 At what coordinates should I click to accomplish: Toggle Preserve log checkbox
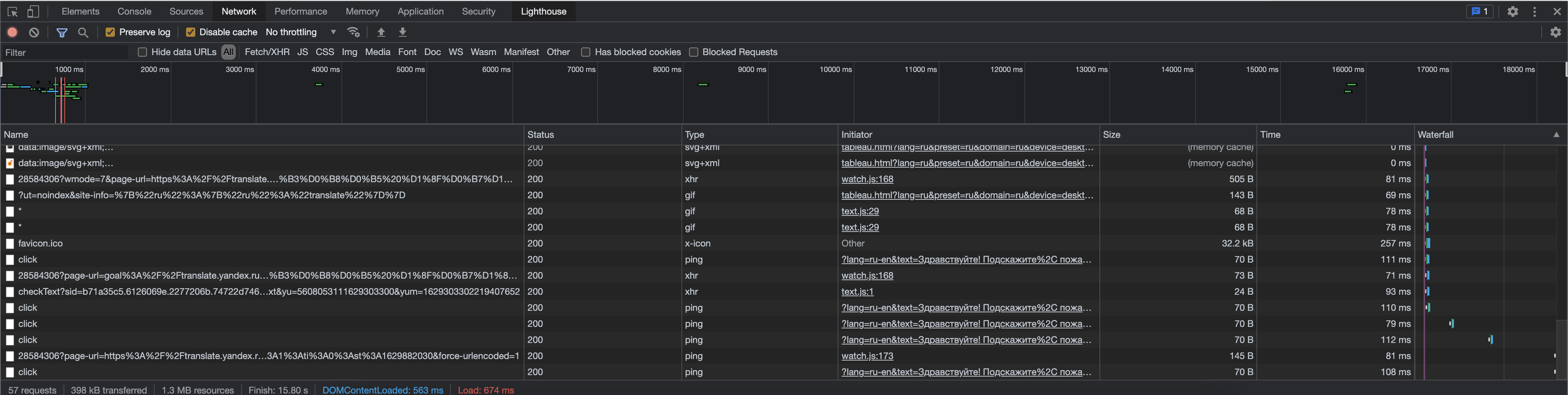click(x=110, y=32)
